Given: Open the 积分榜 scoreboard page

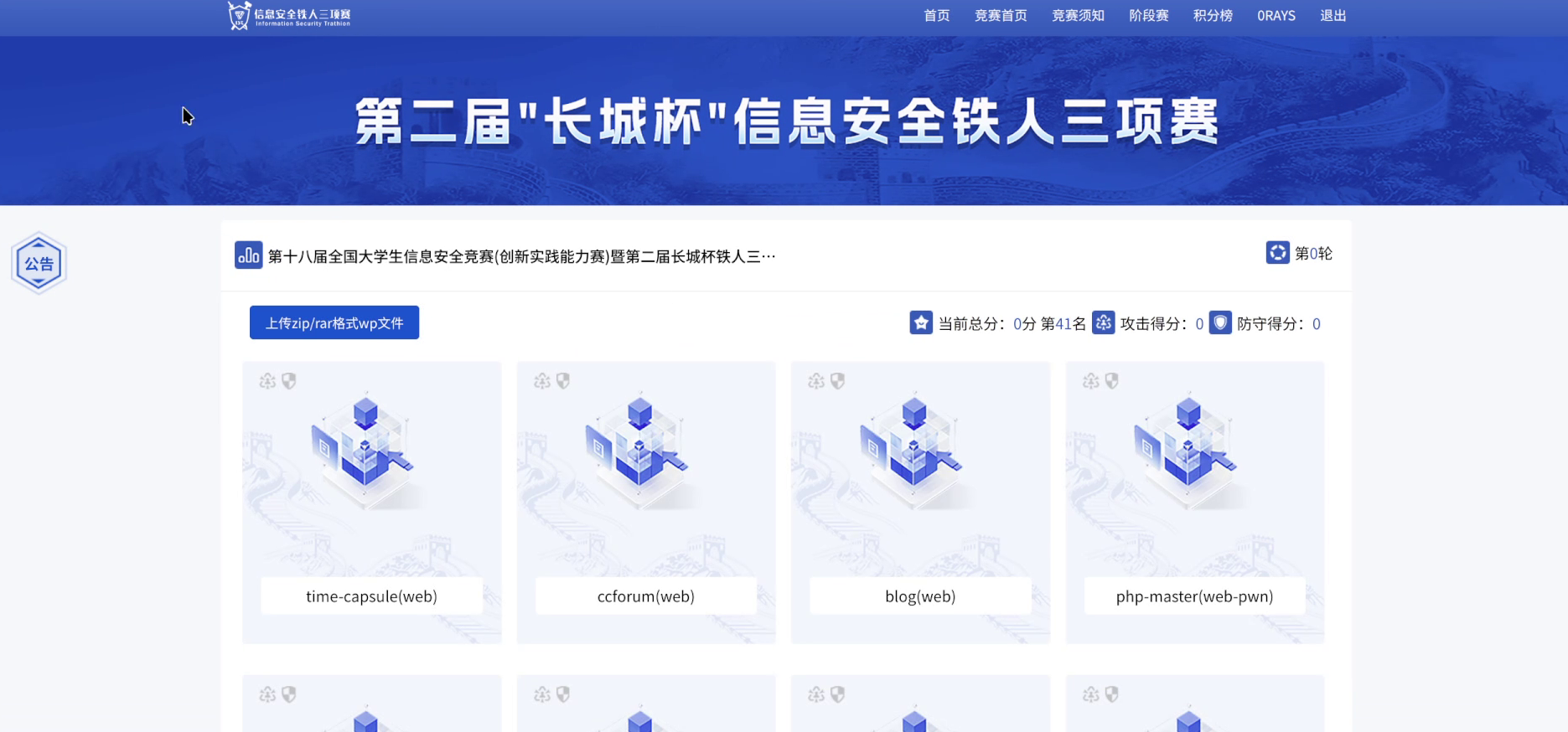Looking at the screenshot, I should coord(1212,16).
